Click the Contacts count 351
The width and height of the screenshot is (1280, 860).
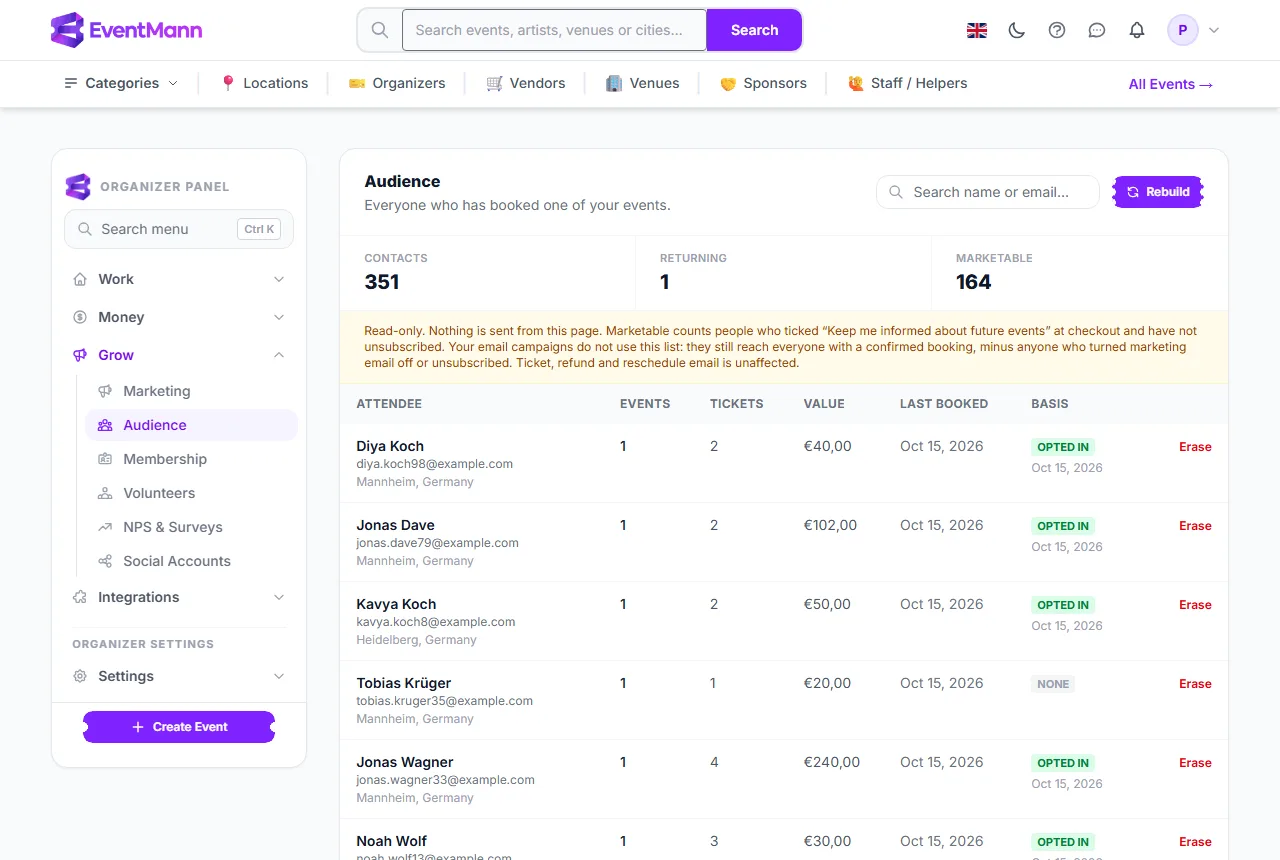pyautogui.click(x=382, y=282)
